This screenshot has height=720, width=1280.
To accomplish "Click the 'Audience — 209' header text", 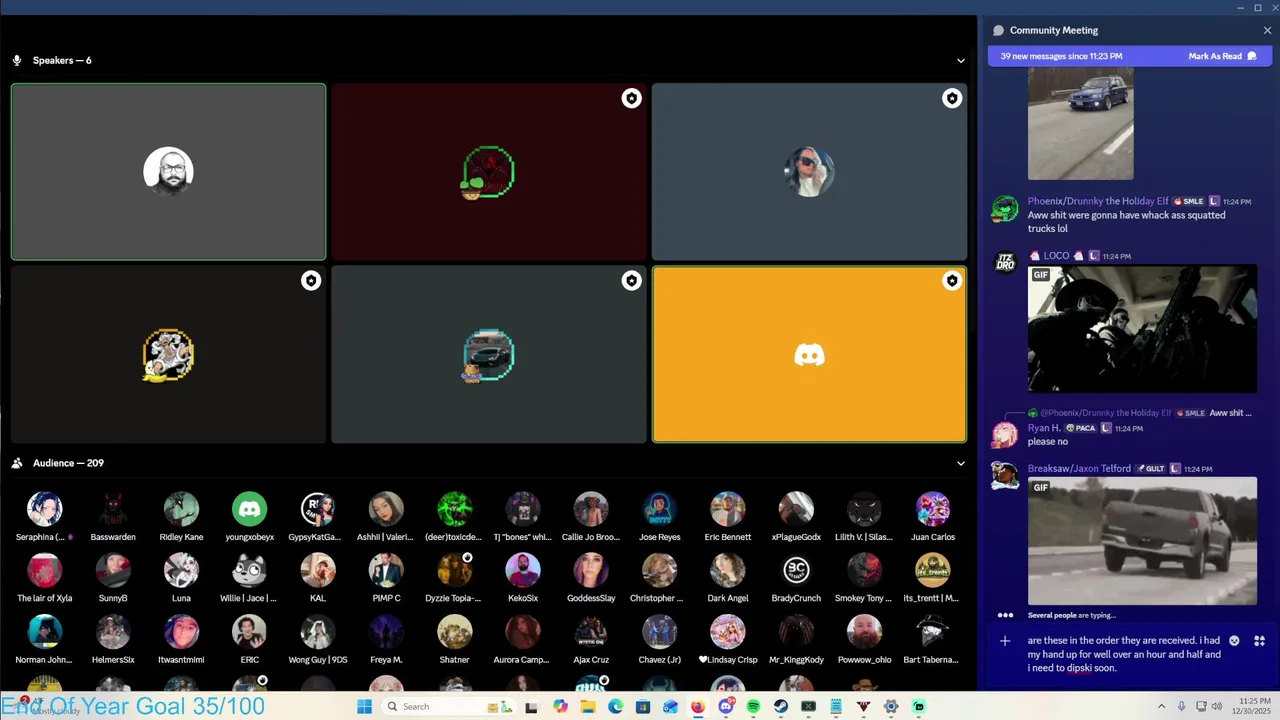I will [x=68, y=463].
